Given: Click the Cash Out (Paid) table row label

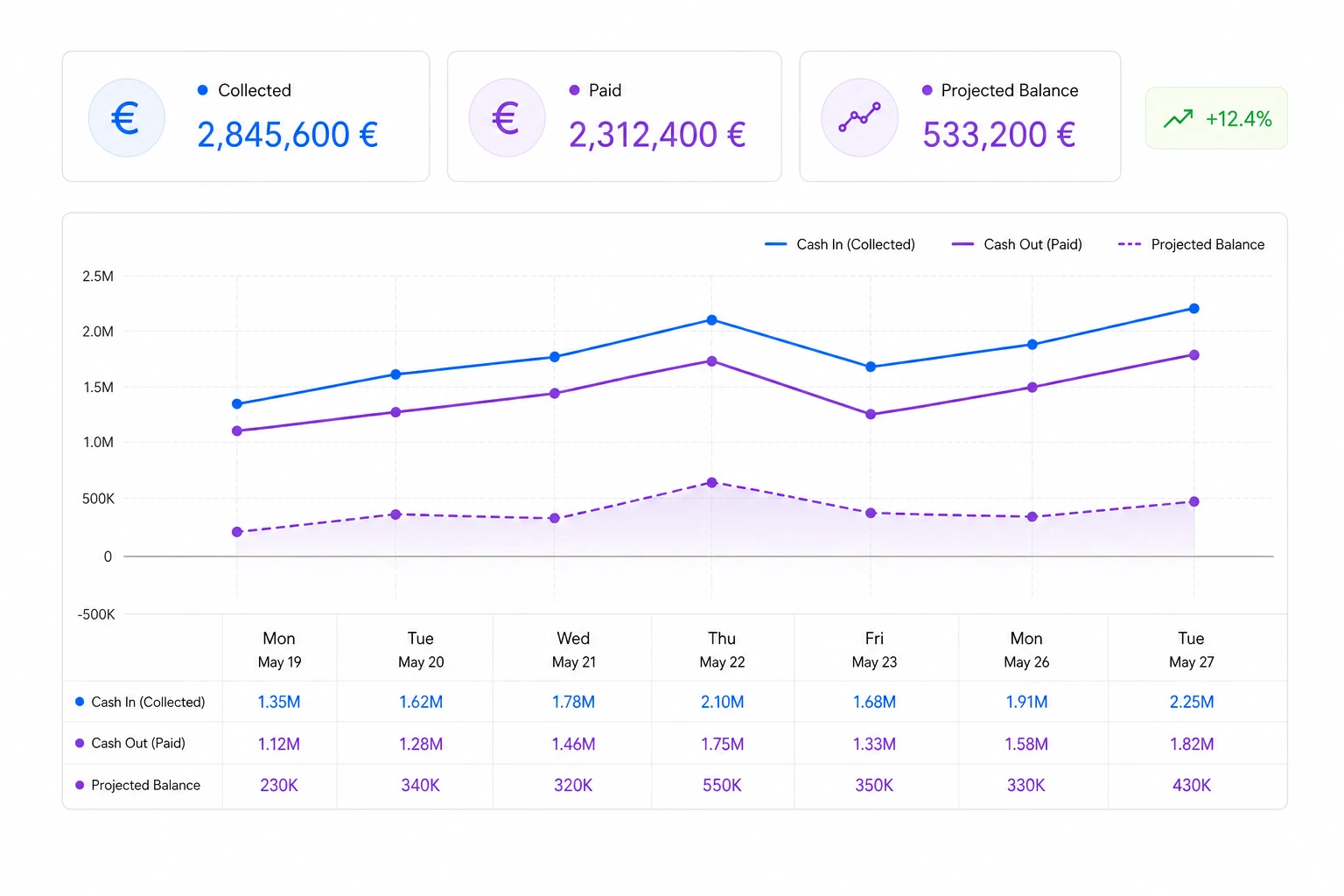Looking at the screenshot, I should (130, 744).
